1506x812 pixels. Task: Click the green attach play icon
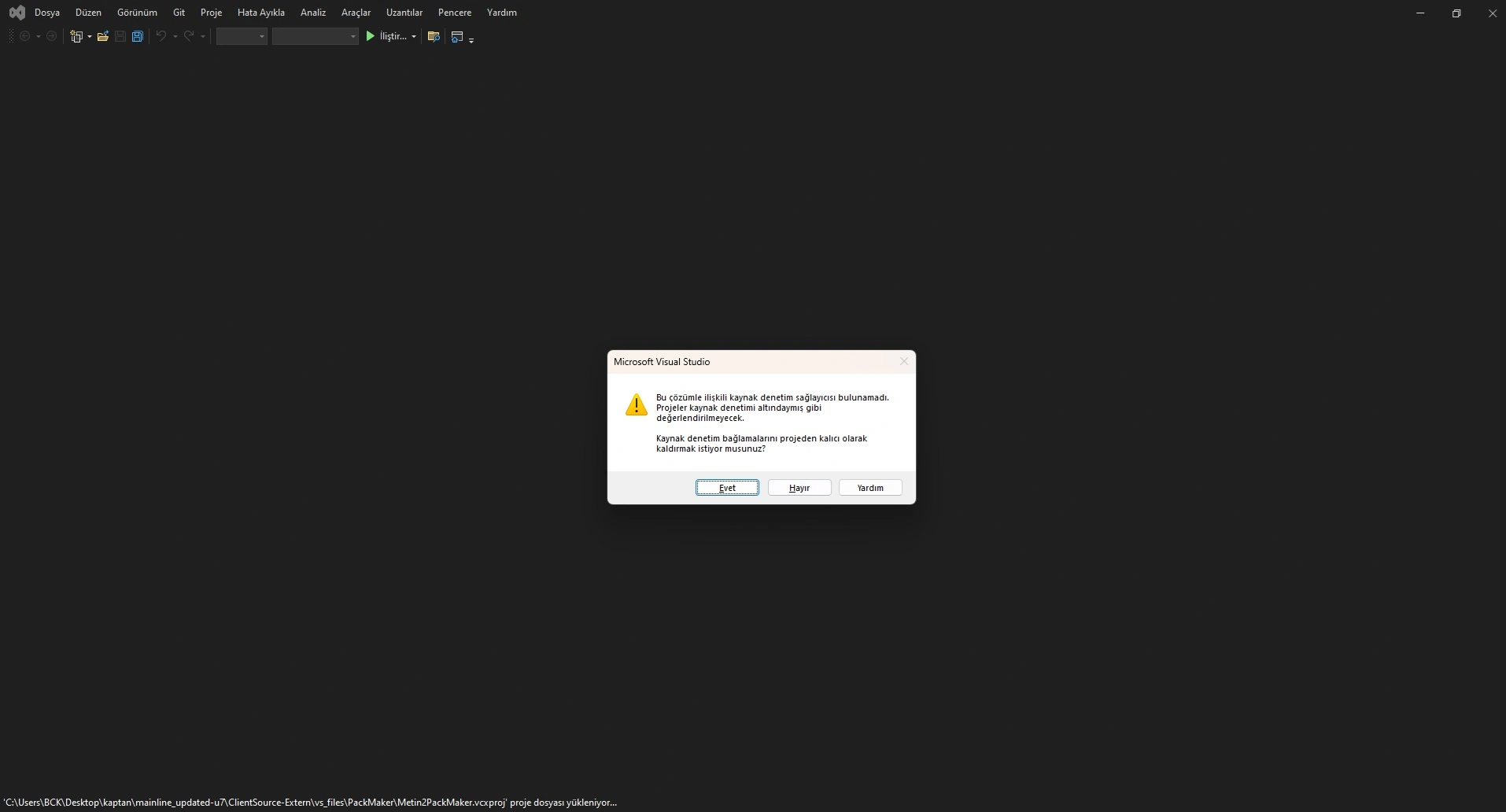click(x=370, y=36)
